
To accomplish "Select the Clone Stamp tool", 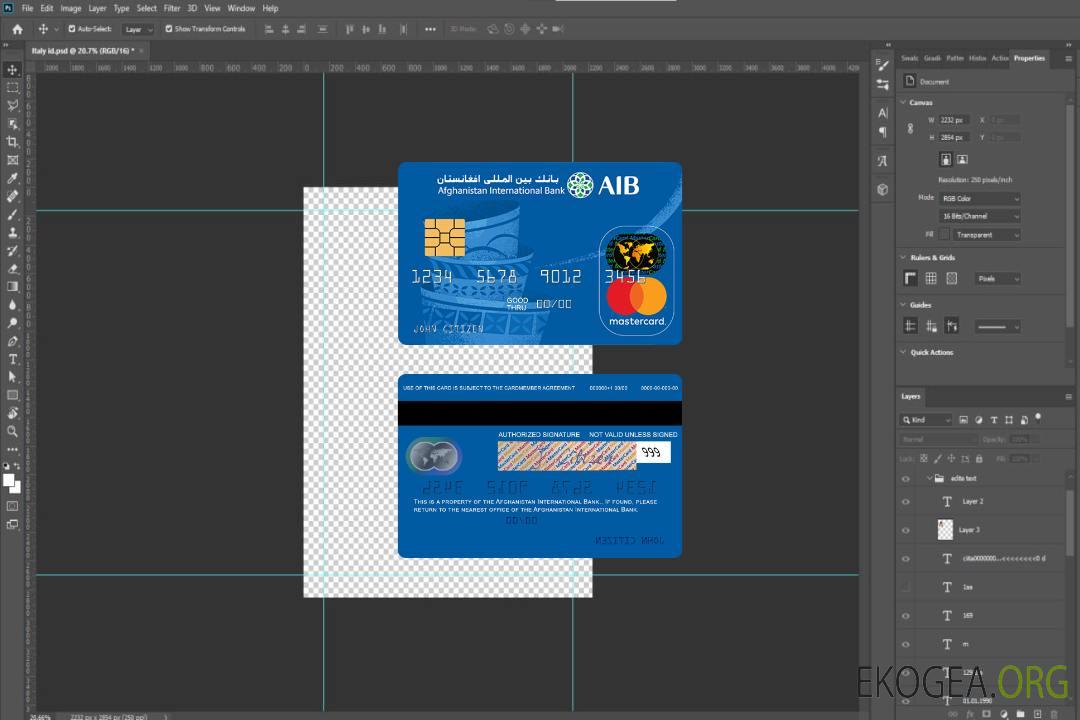I will [12, 233].
